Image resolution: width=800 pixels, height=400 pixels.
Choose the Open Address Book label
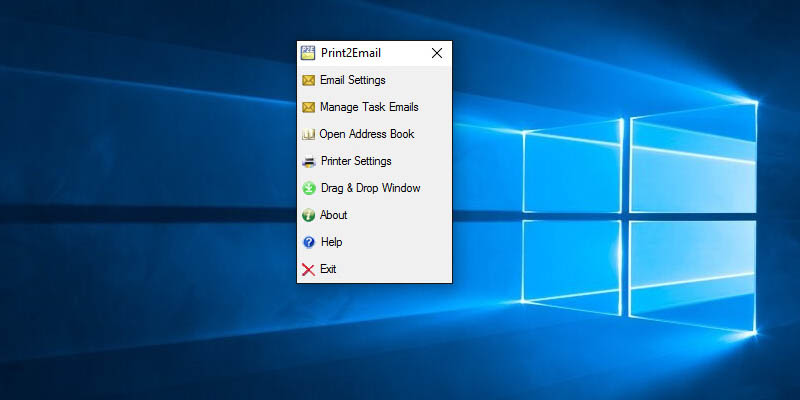[366, 134]
